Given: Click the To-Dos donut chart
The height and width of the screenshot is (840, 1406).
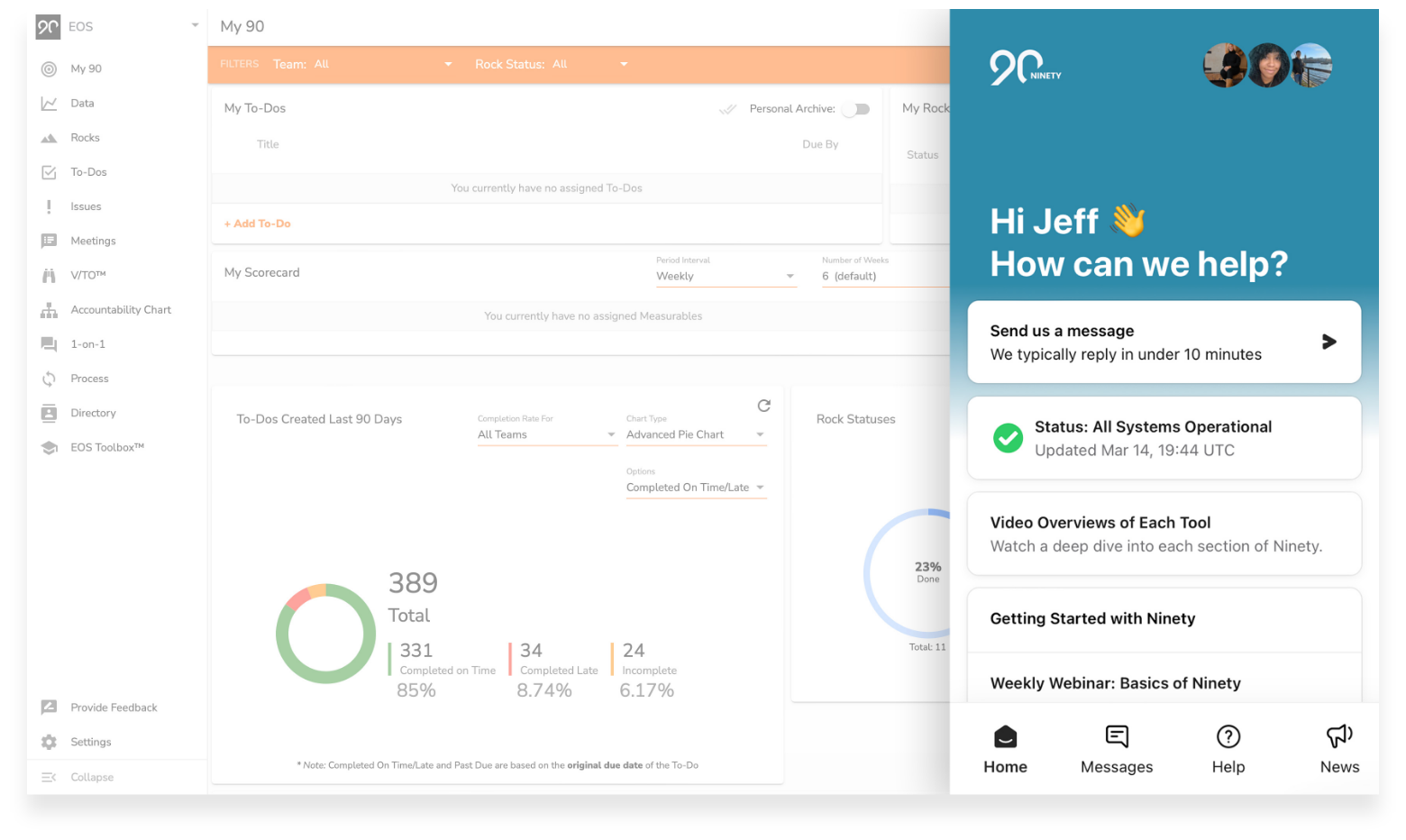Looking at the screenshot, I should [x=325, y=634].
